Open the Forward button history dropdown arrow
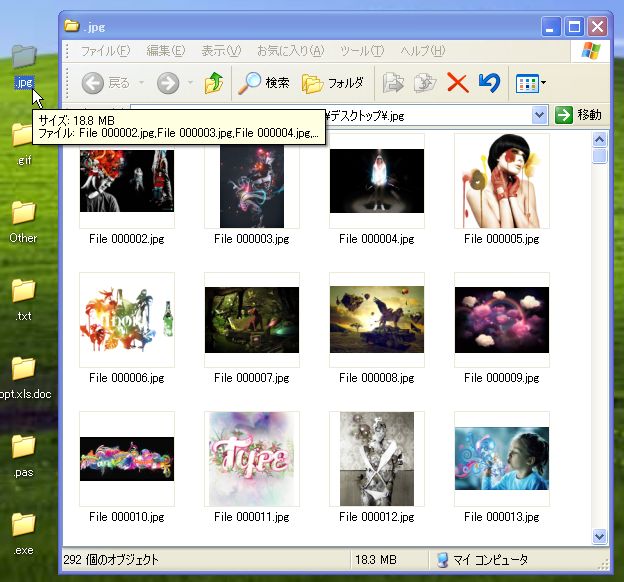Image resolution: width=624 pixels, height=582 pixels. click(x=190, y=83)
